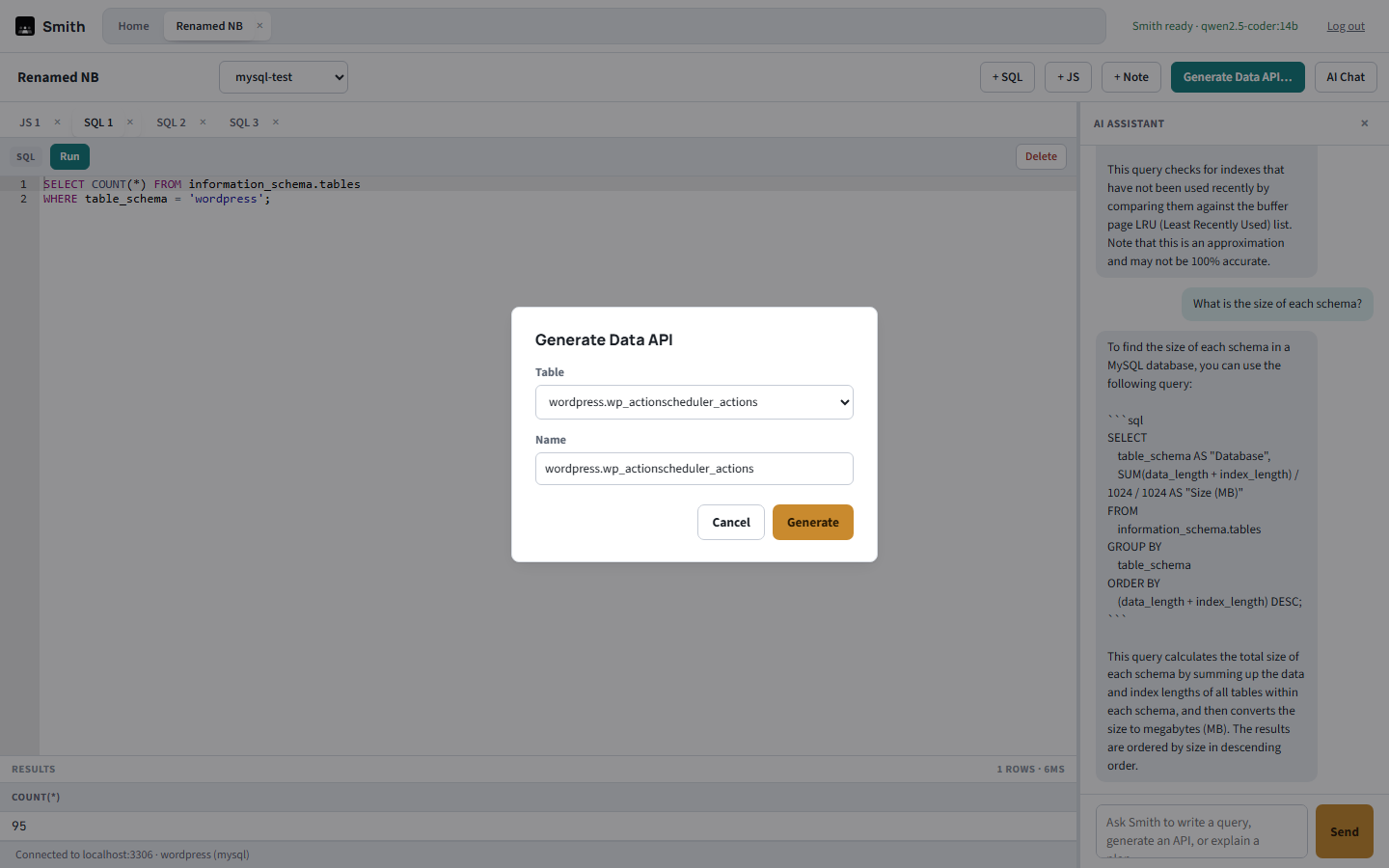The image size is (1389, 868).
Task: Add a new Note cell
Action: coord(1131,77)
